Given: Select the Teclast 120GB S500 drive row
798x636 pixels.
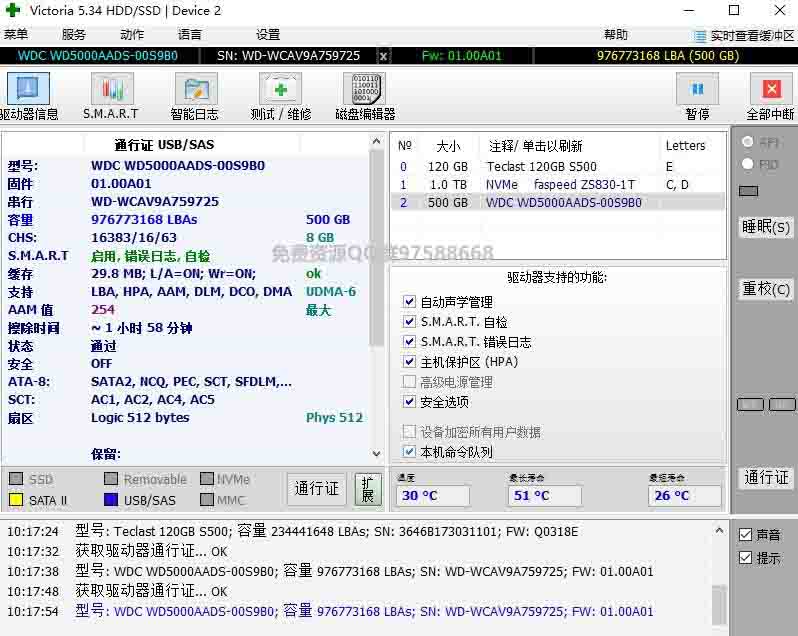Looking at the screenshot, I should coord(541,167).
